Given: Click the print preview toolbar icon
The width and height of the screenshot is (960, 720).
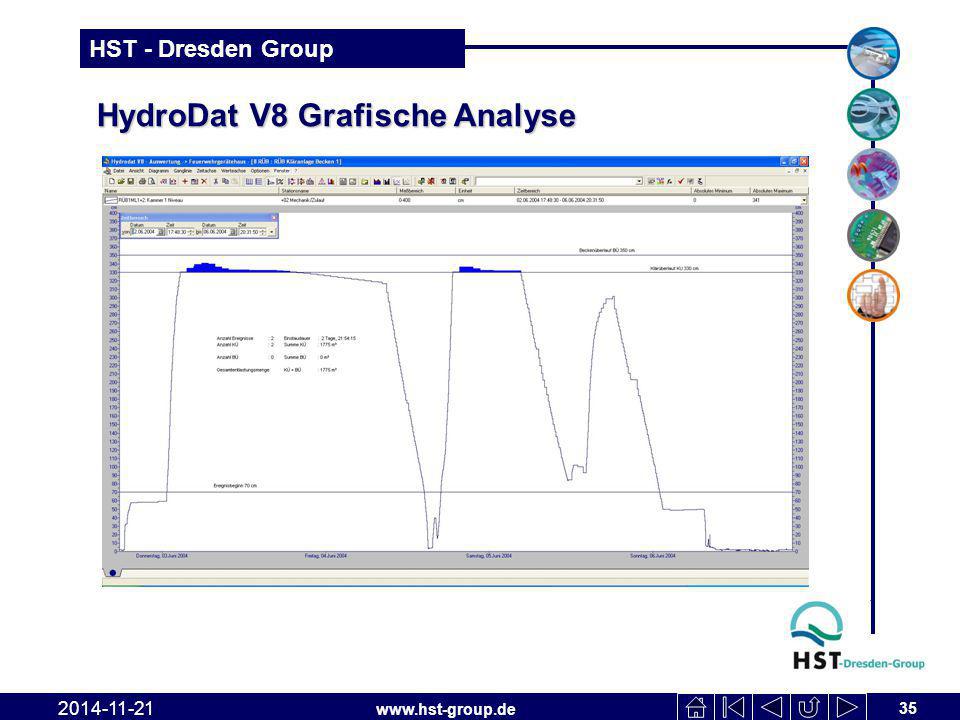Looking at the screenshot, I should point(151,181).
